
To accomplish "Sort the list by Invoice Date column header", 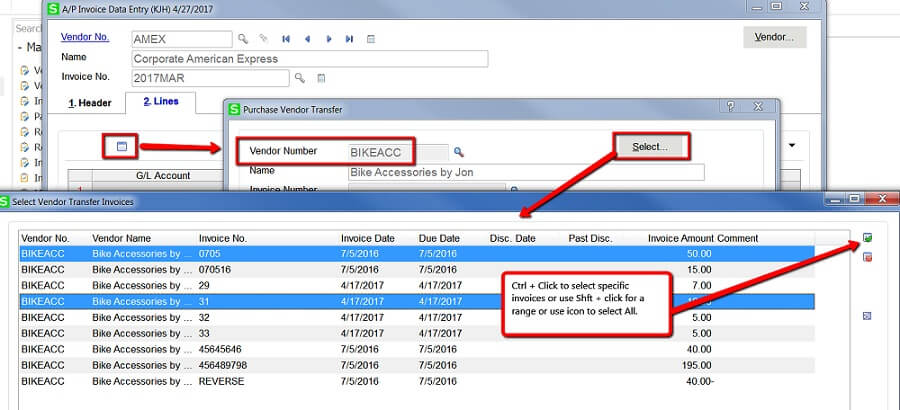I will point(367,239).
